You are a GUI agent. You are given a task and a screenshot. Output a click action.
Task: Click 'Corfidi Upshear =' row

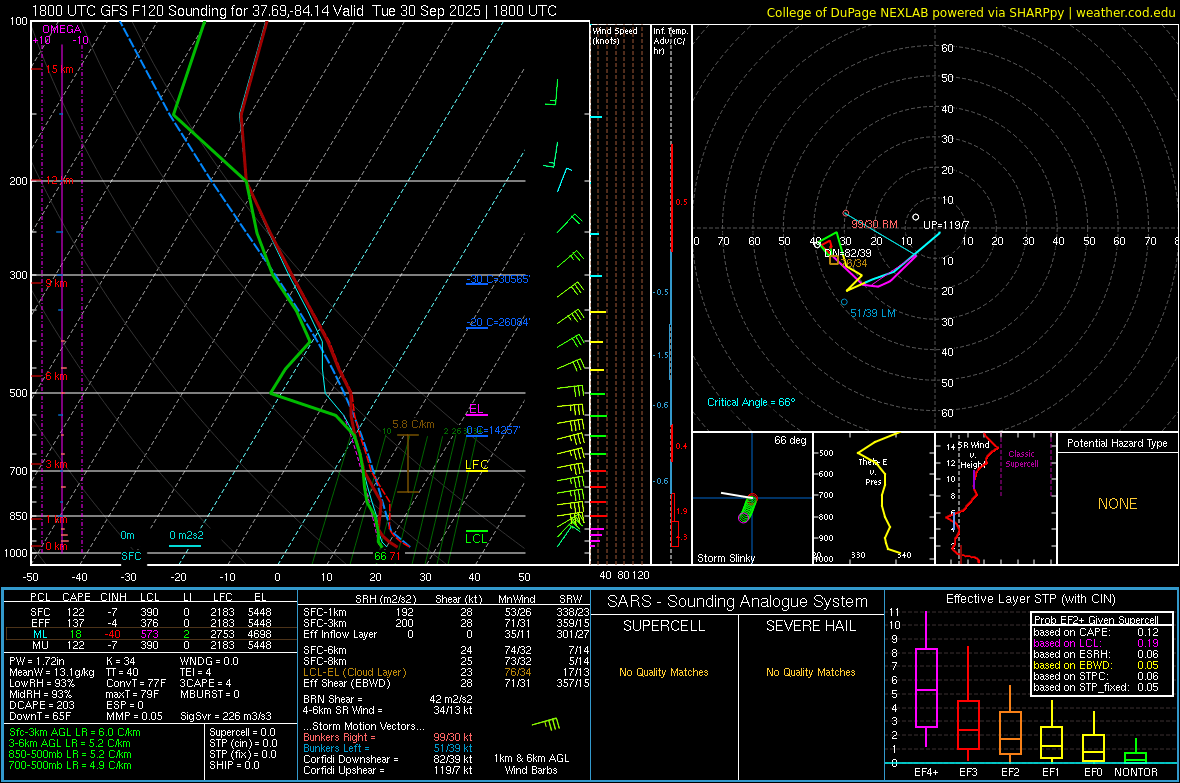(388, 769)
